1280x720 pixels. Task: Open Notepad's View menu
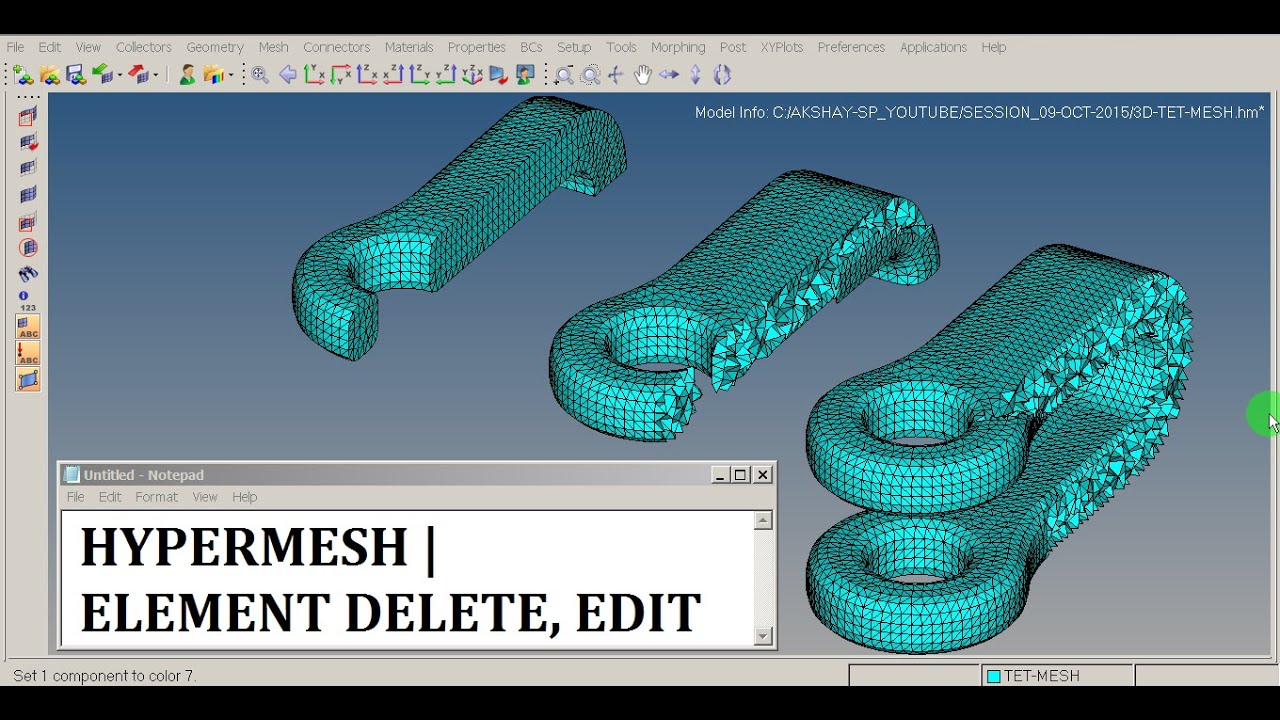click(205, 497)
